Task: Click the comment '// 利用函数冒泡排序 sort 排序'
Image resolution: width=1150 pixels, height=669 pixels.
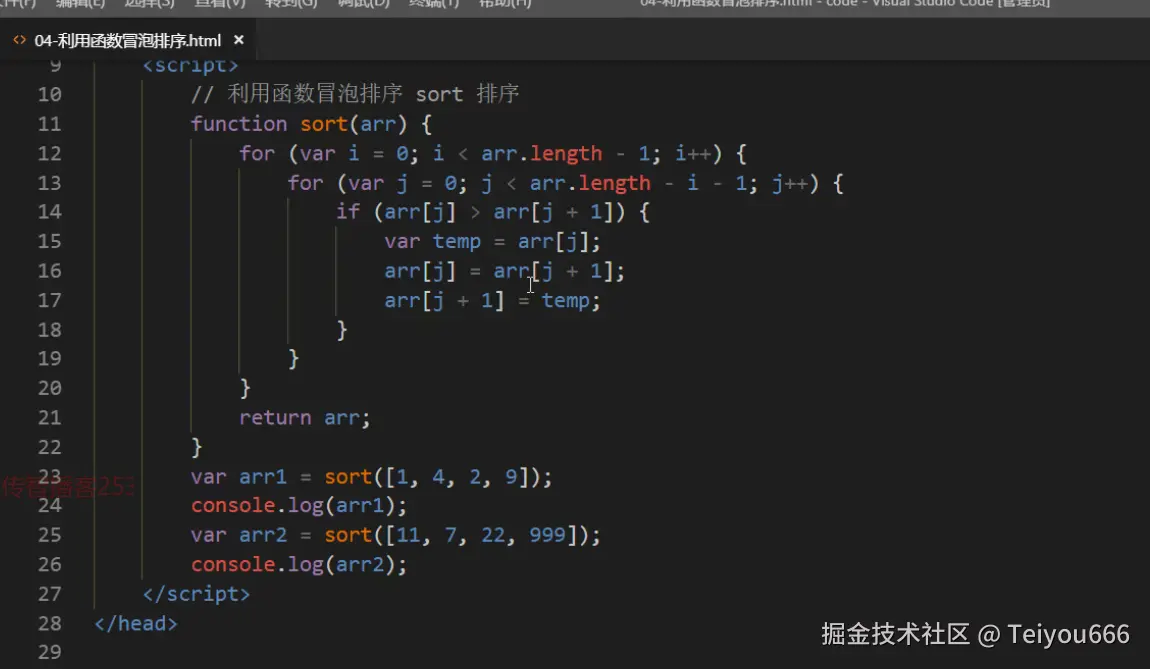Action: point(355,94)
